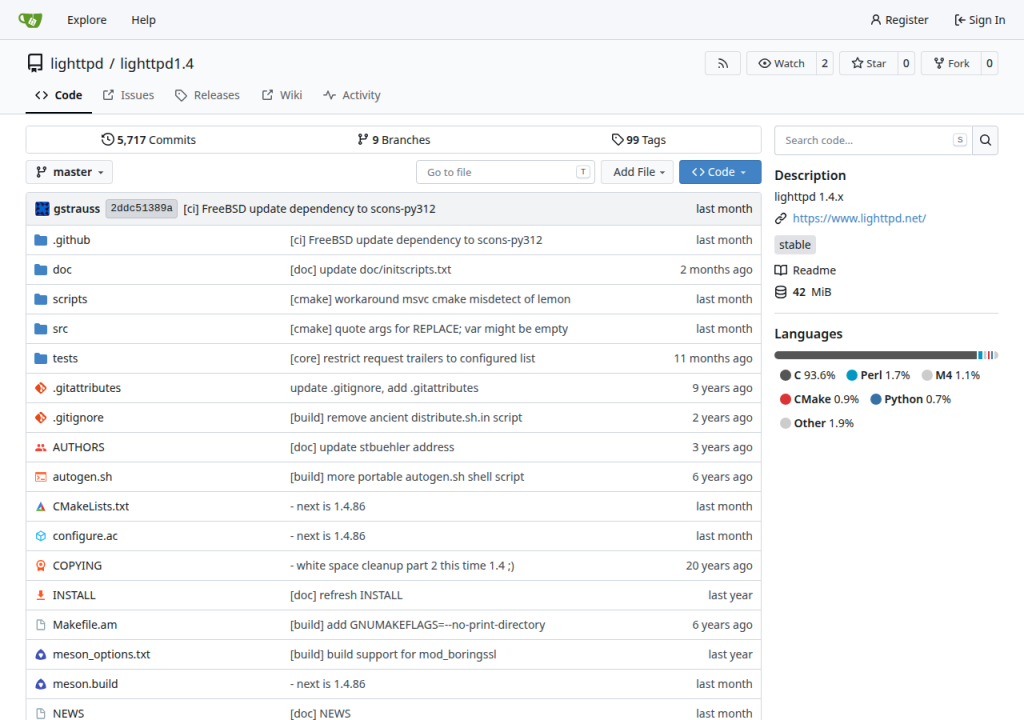The height and width of the screenshot is (720, 1024).
Task: Click the link icon beside website URL
Action: tap(780, 218)
